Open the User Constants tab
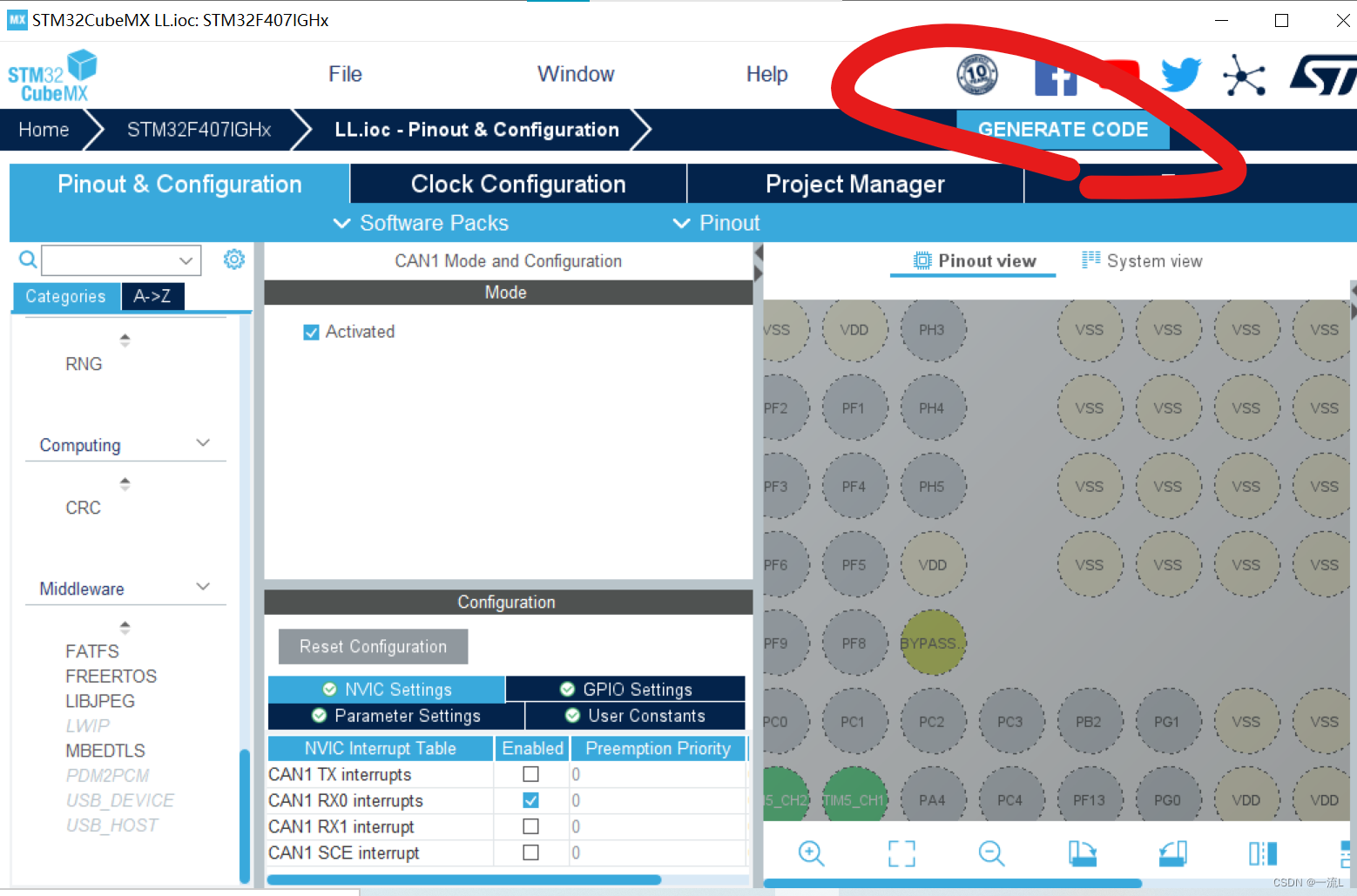This screenshot has width=1357, height=896. 635,716
